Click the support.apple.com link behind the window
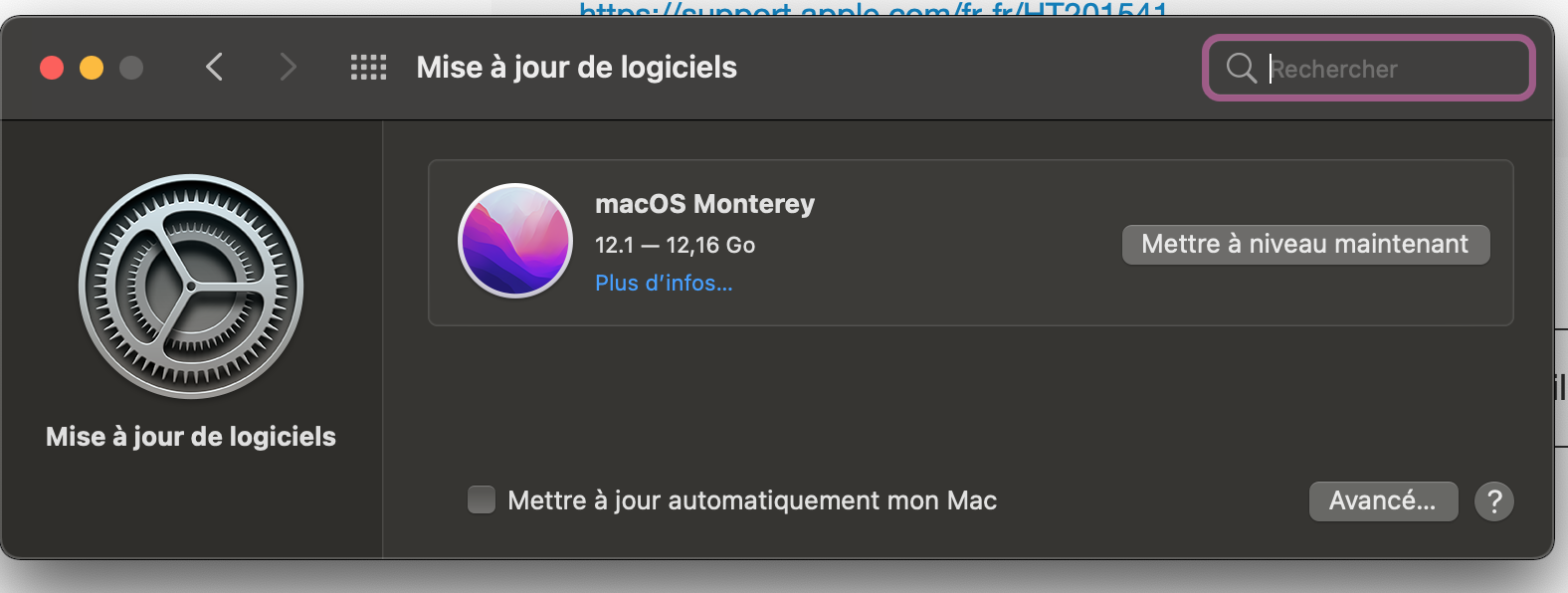 (873, 10)
